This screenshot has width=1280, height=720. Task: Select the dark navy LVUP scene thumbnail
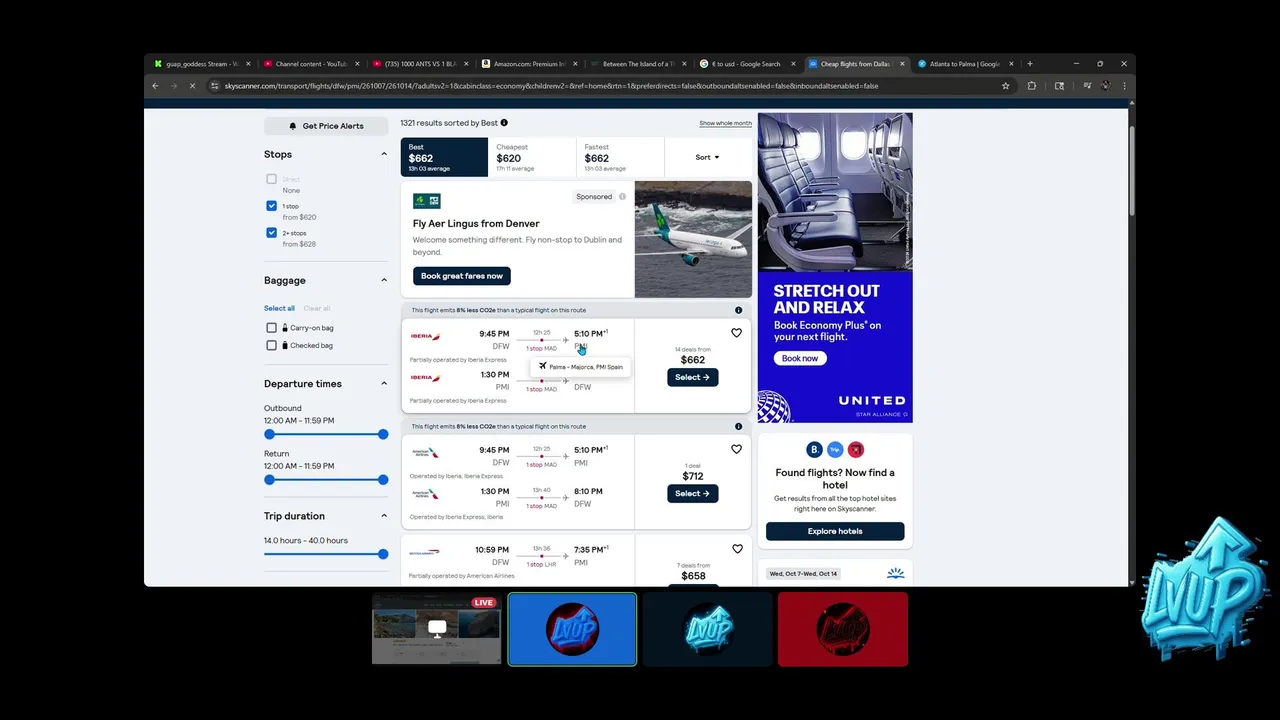tap(707, 629)
